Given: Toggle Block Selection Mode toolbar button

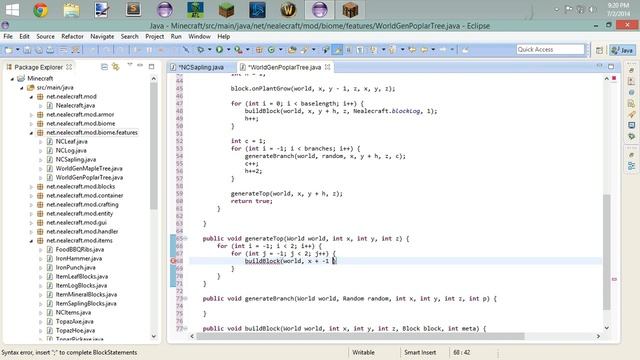Looking at the screenshot, I should pyautogui.click(x=349, y=50).
